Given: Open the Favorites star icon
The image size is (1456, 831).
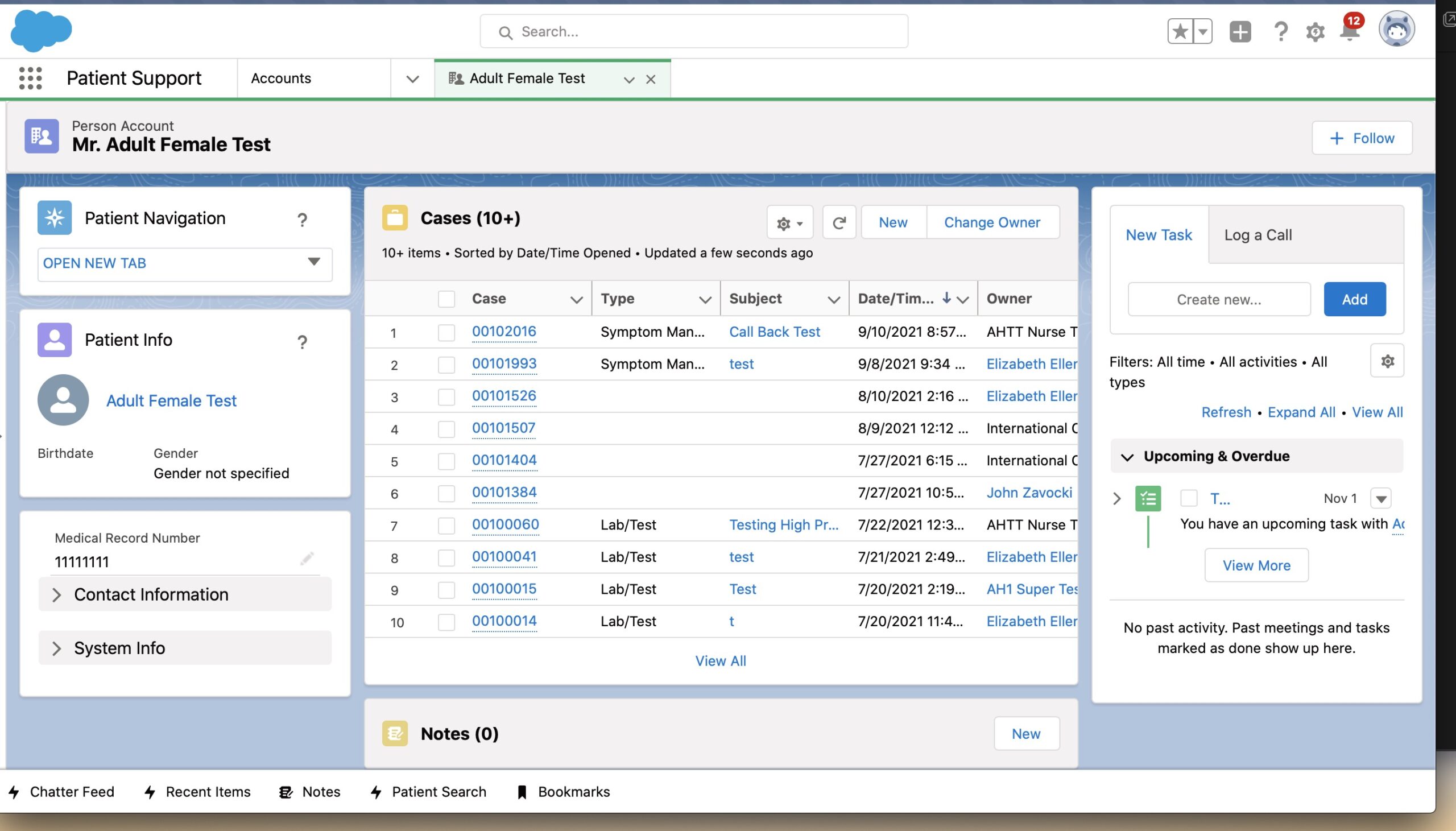Looking at the screenshot, I should coord(1180,31).
